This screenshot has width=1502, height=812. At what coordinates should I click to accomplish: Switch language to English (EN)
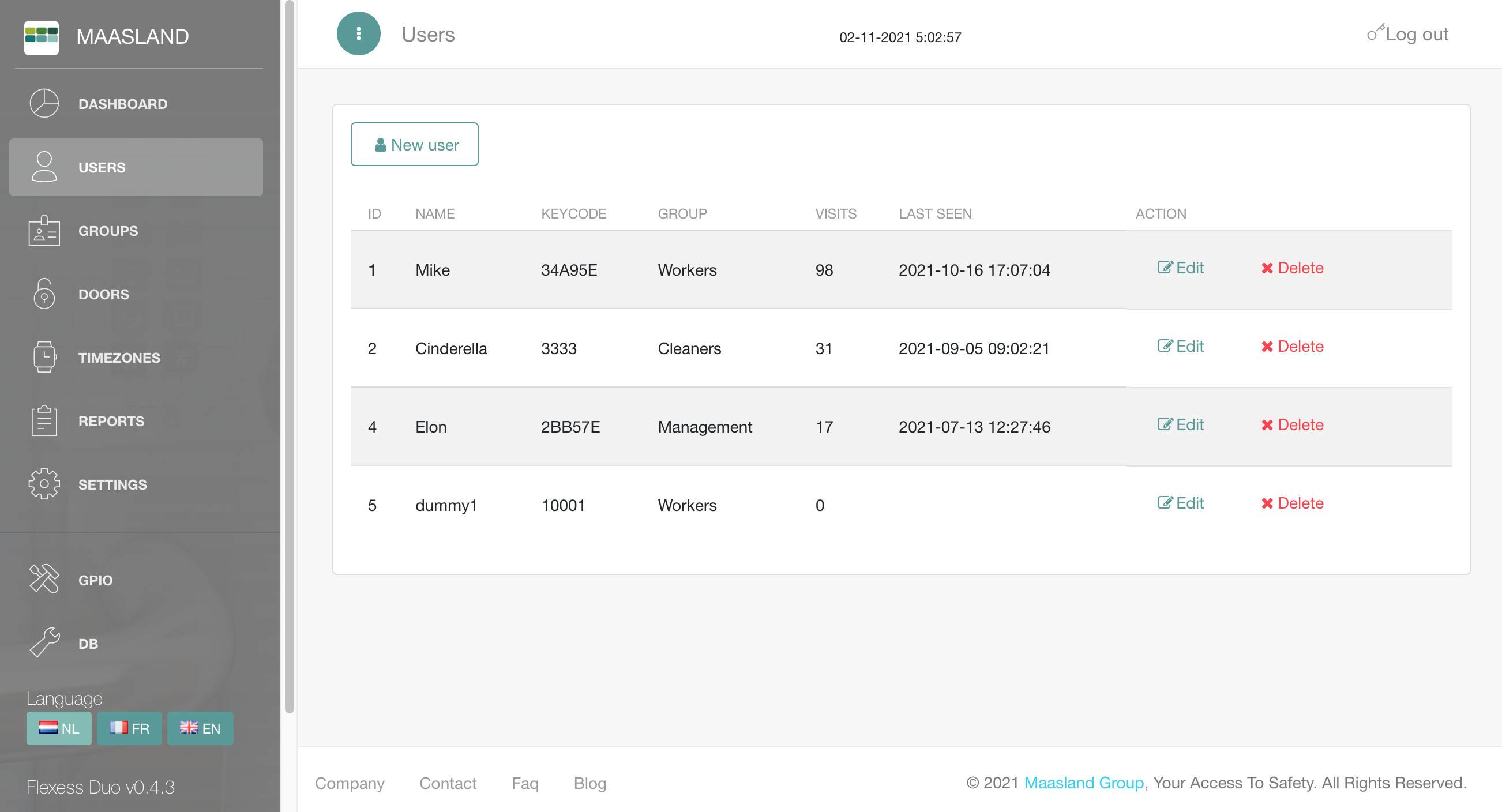click(200, 728)
